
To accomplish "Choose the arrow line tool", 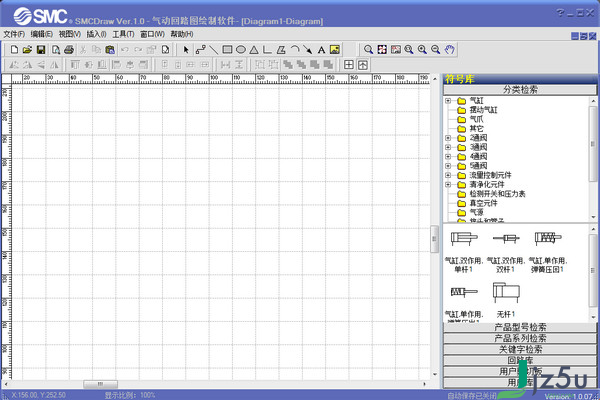I will [308, 49].
